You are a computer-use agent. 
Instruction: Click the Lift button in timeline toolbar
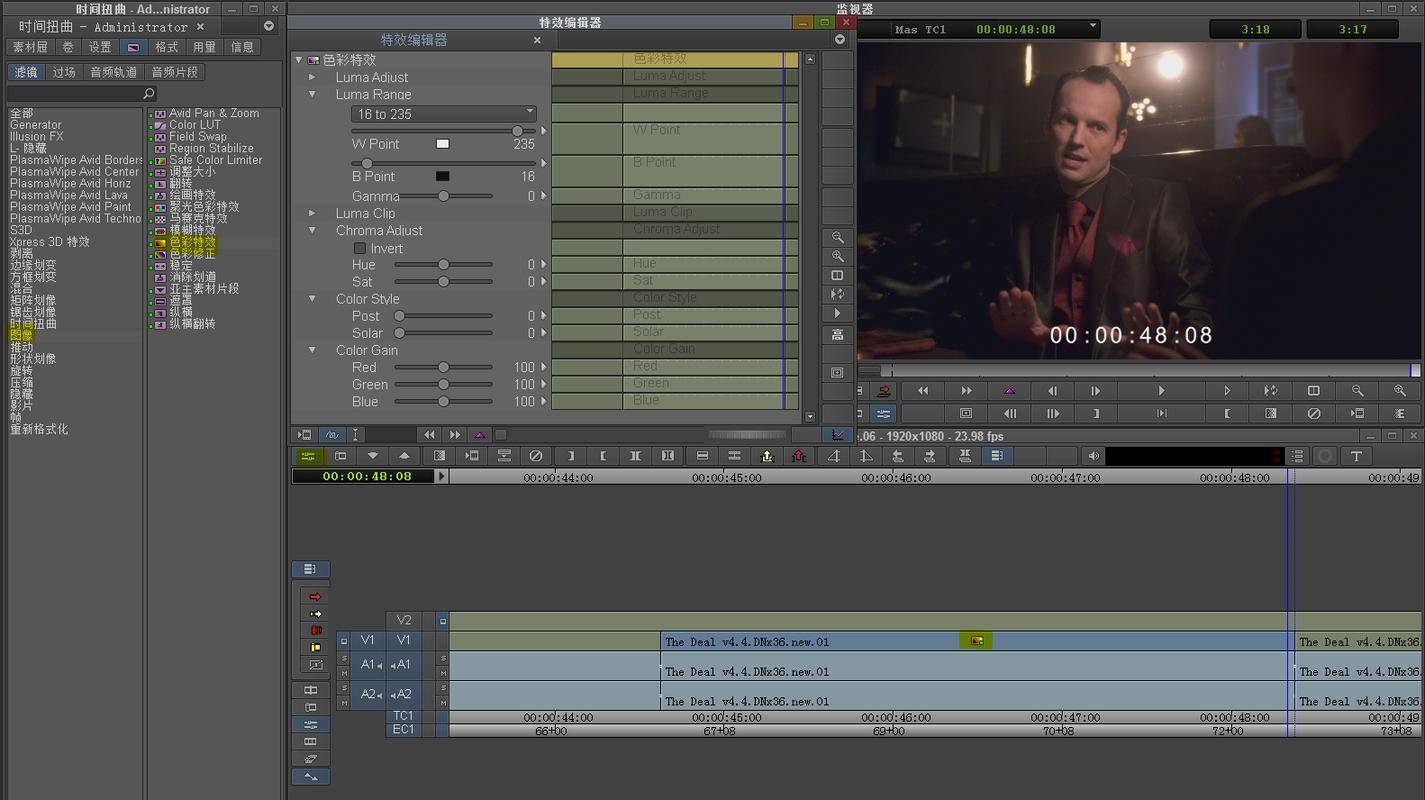pyautogui.click(x=766, y=456)
